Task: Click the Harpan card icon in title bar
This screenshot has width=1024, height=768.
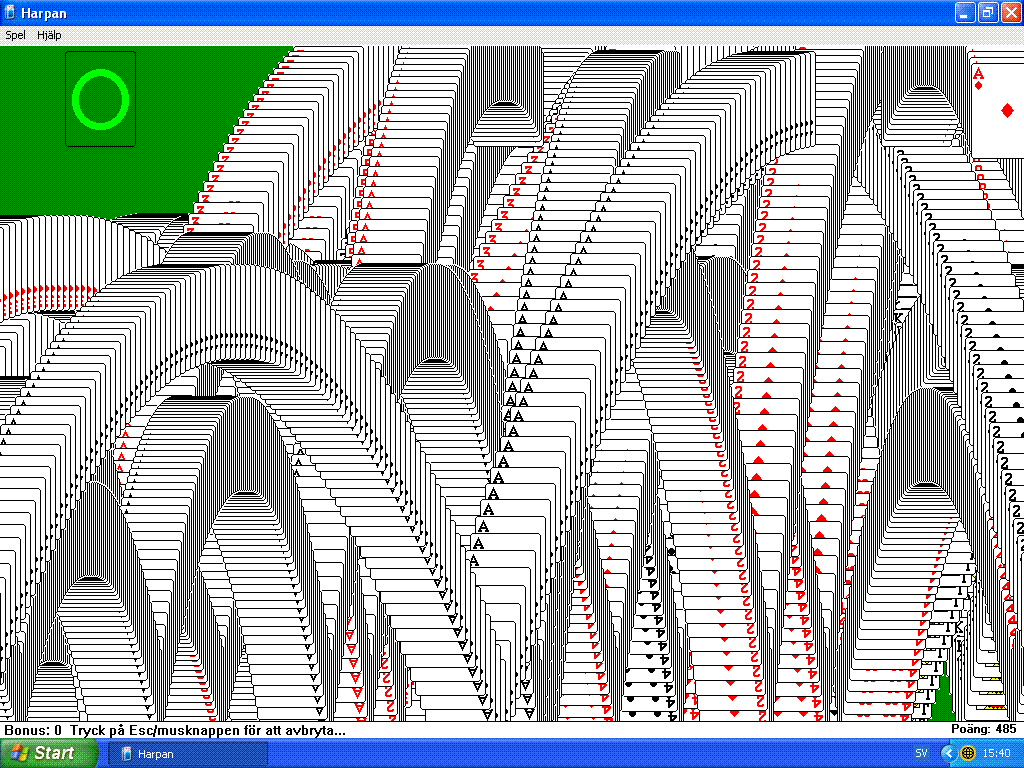Action: click(10, 12)
